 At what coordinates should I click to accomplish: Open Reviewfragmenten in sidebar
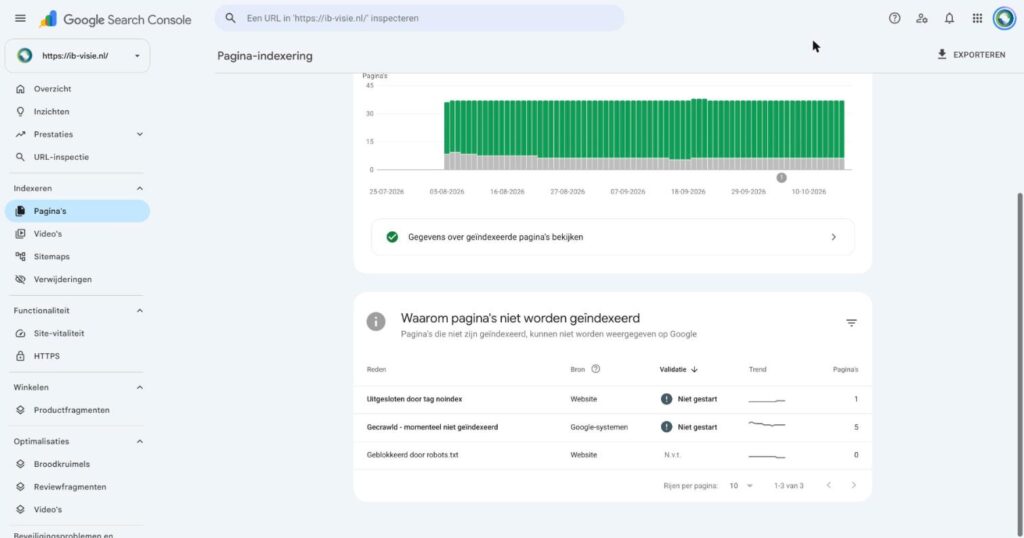[70, 487]
